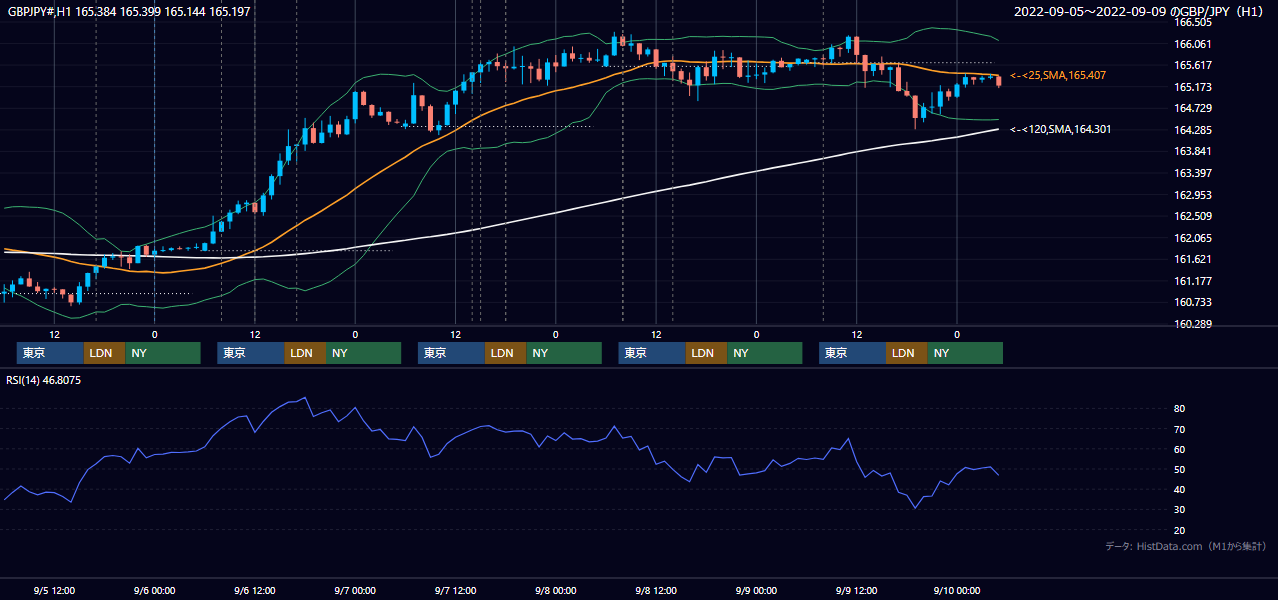Select the 9/10 00:00 date label

tap(957, 590)
